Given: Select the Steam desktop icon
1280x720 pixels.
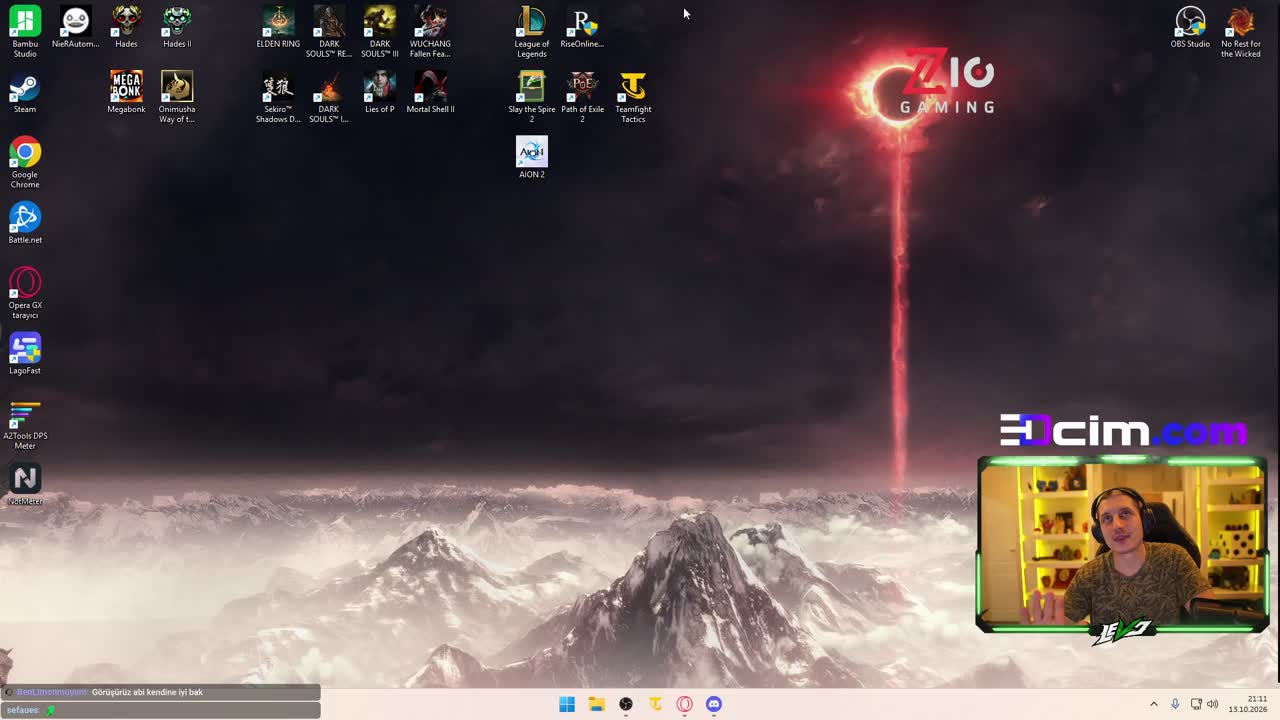Looking at the screenshot, I should [x=25, y=95].
